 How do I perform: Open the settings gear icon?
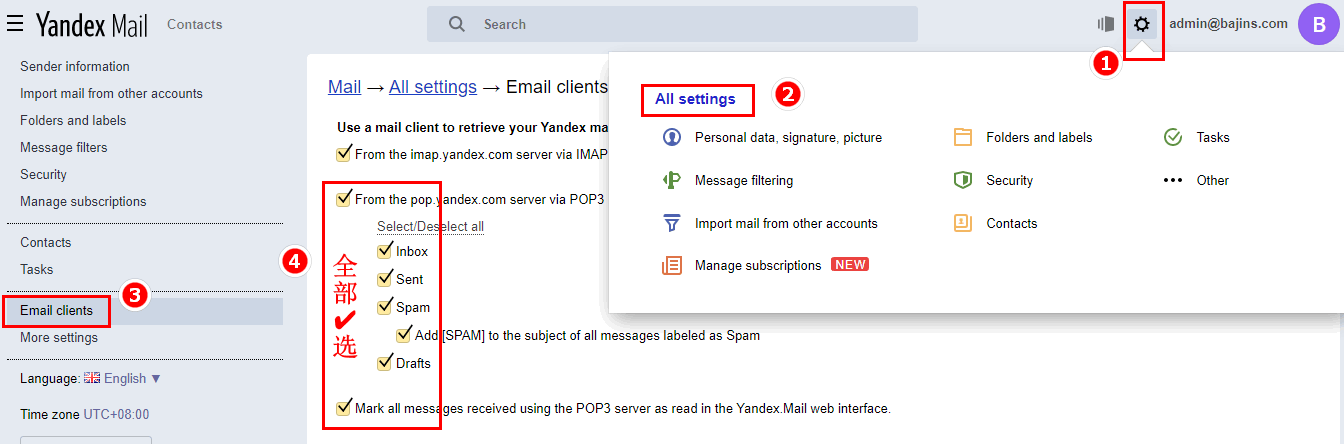[x=1142, y=24]
